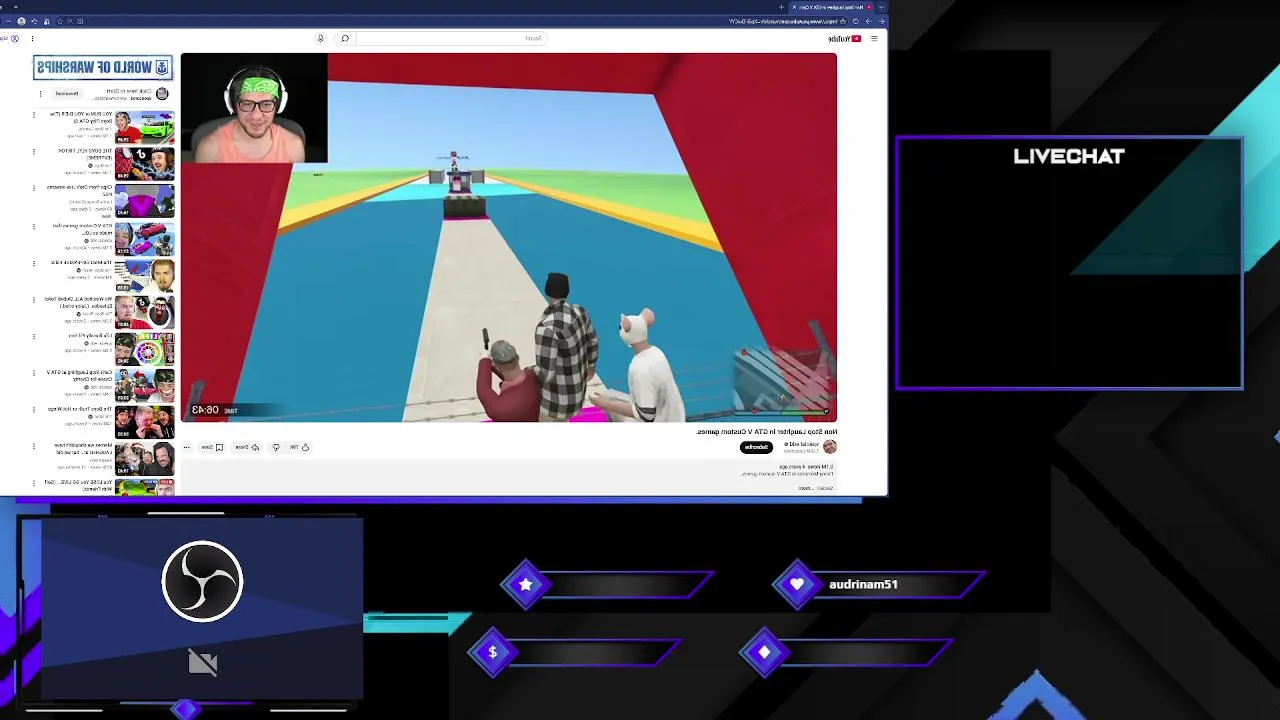
Task: Click the heart badge next to audrinam51
Action: (x=797, y=584)
